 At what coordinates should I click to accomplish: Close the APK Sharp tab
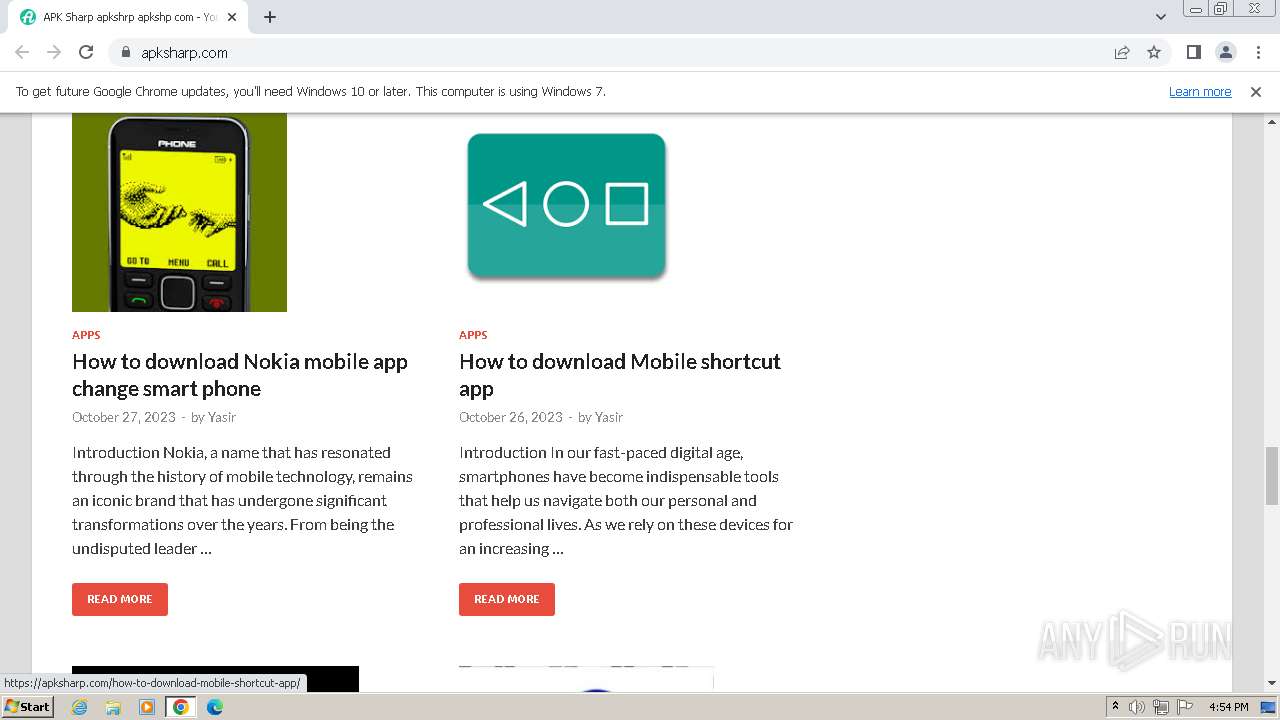[x=232, y=17]
